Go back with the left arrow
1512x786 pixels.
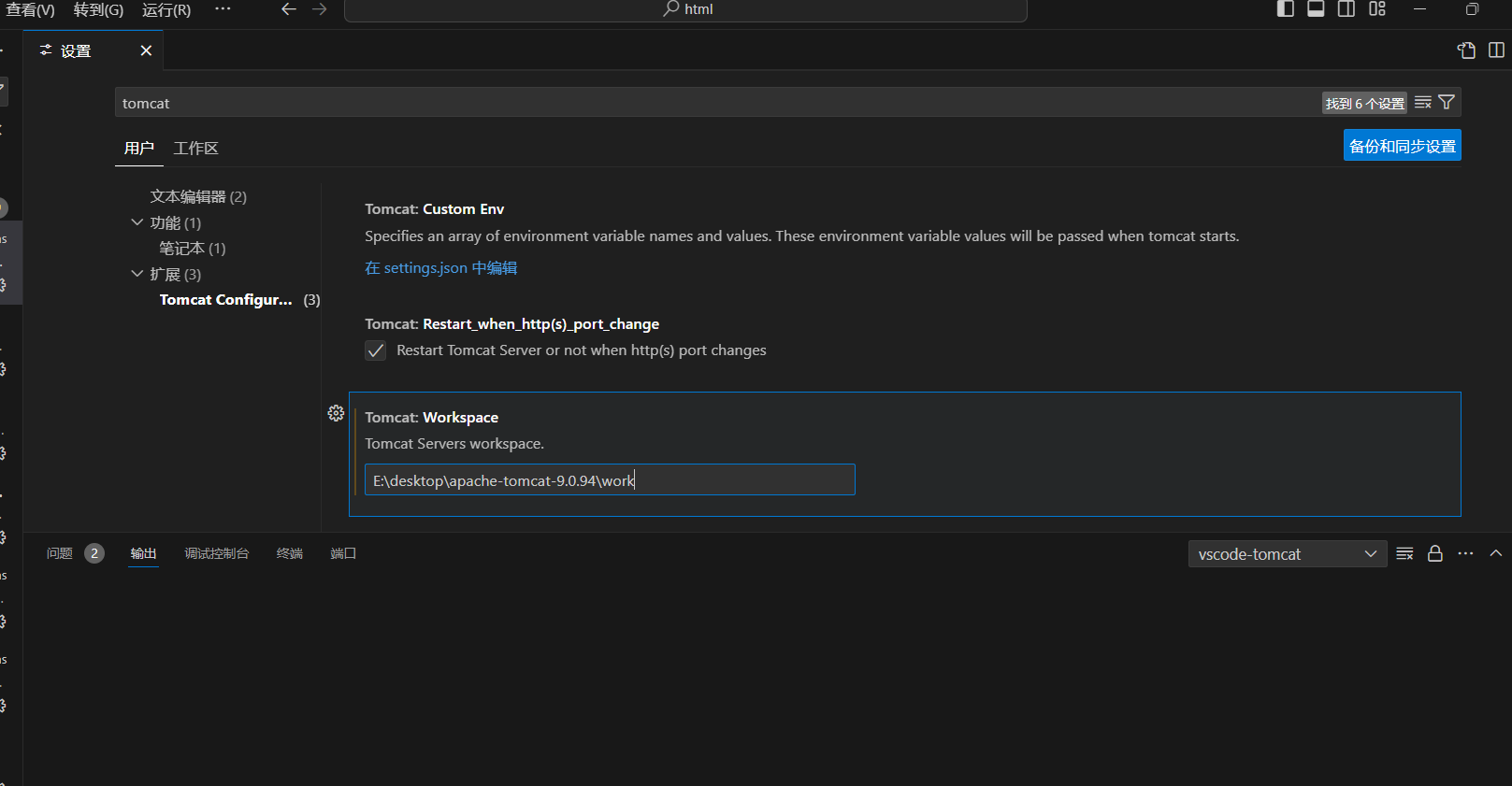point(289,9)
